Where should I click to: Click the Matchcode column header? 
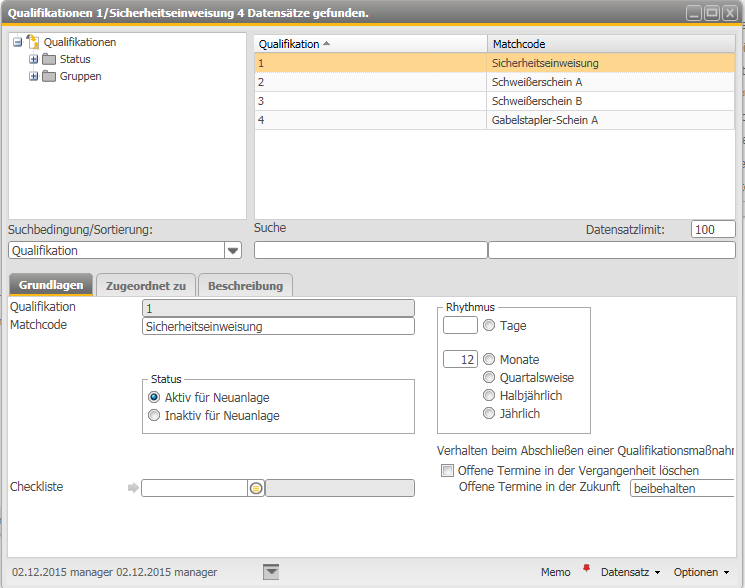(x=611, y=44)
